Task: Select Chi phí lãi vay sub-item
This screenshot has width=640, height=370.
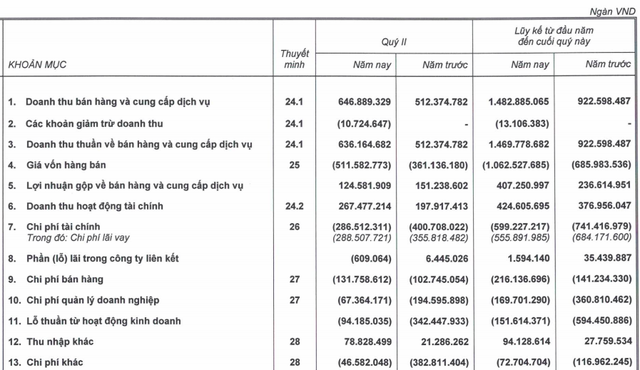Action: [78, 238]
